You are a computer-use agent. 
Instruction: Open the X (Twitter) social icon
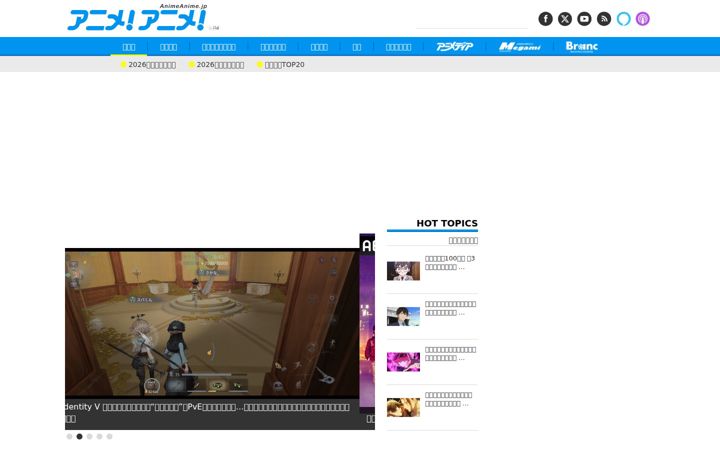tap(565, 19)
